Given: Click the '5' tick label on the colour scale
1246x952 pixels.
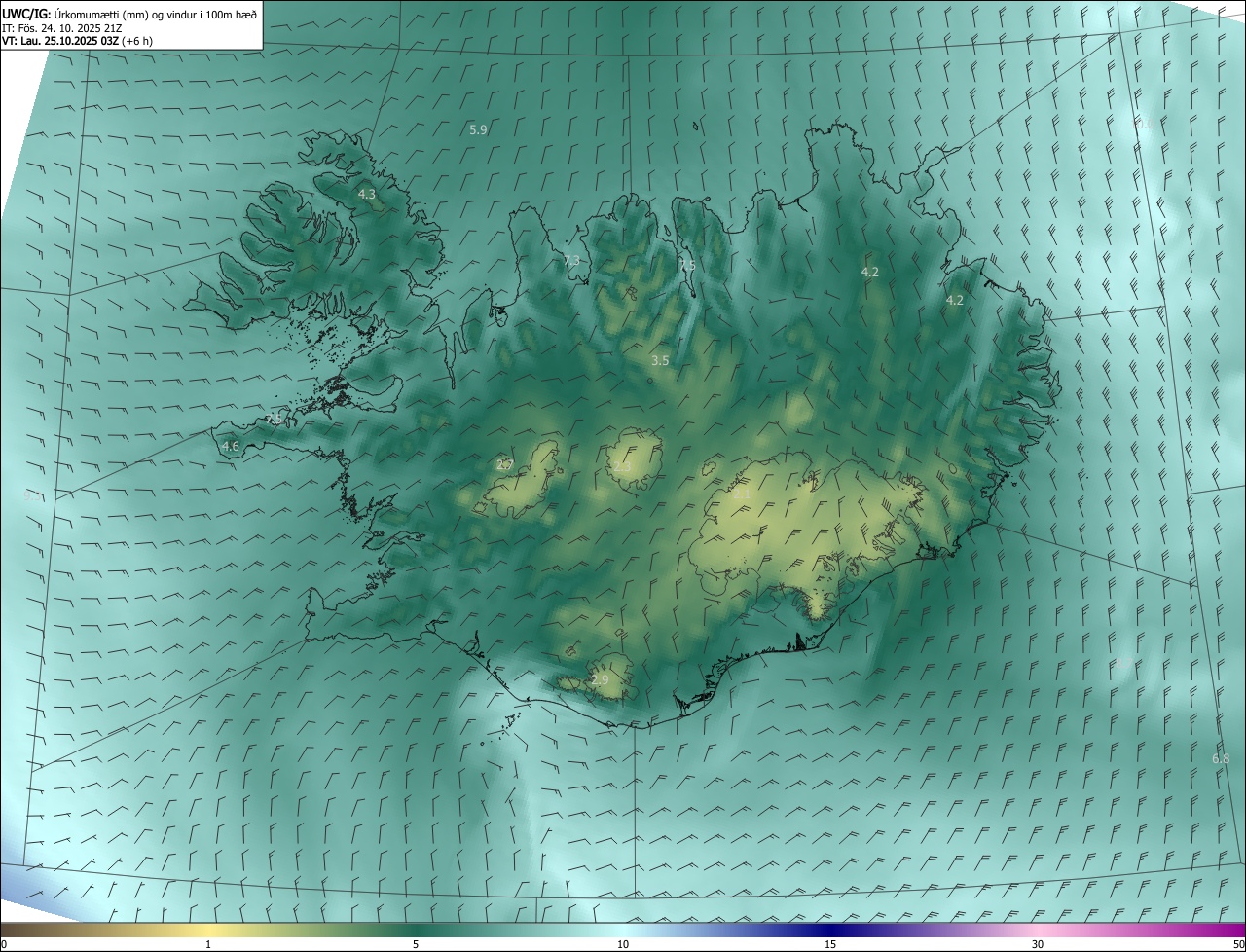Looking at the screenshot, I should [416, 945].
